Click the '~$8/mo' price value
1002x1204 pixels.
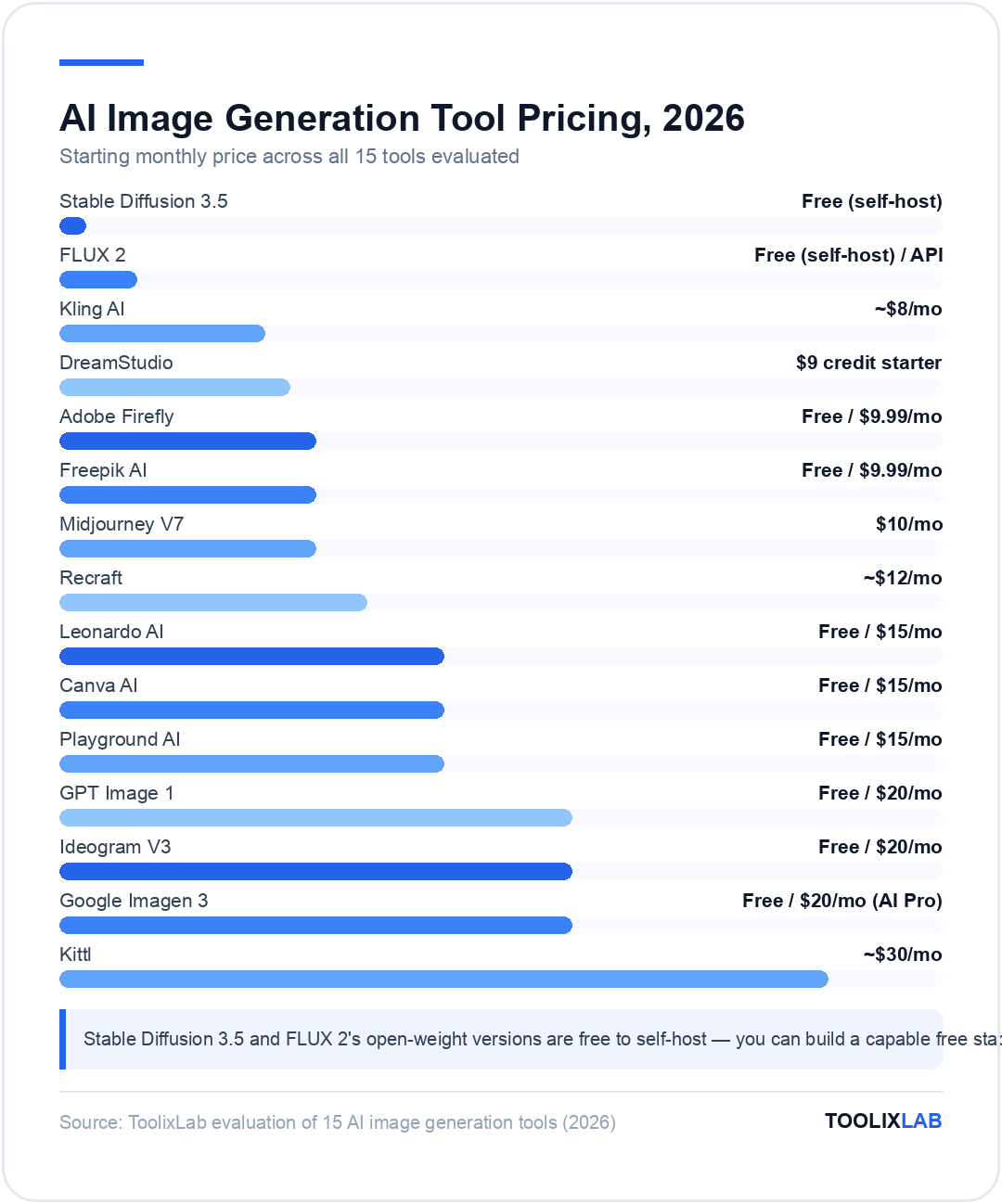point(908,309)
